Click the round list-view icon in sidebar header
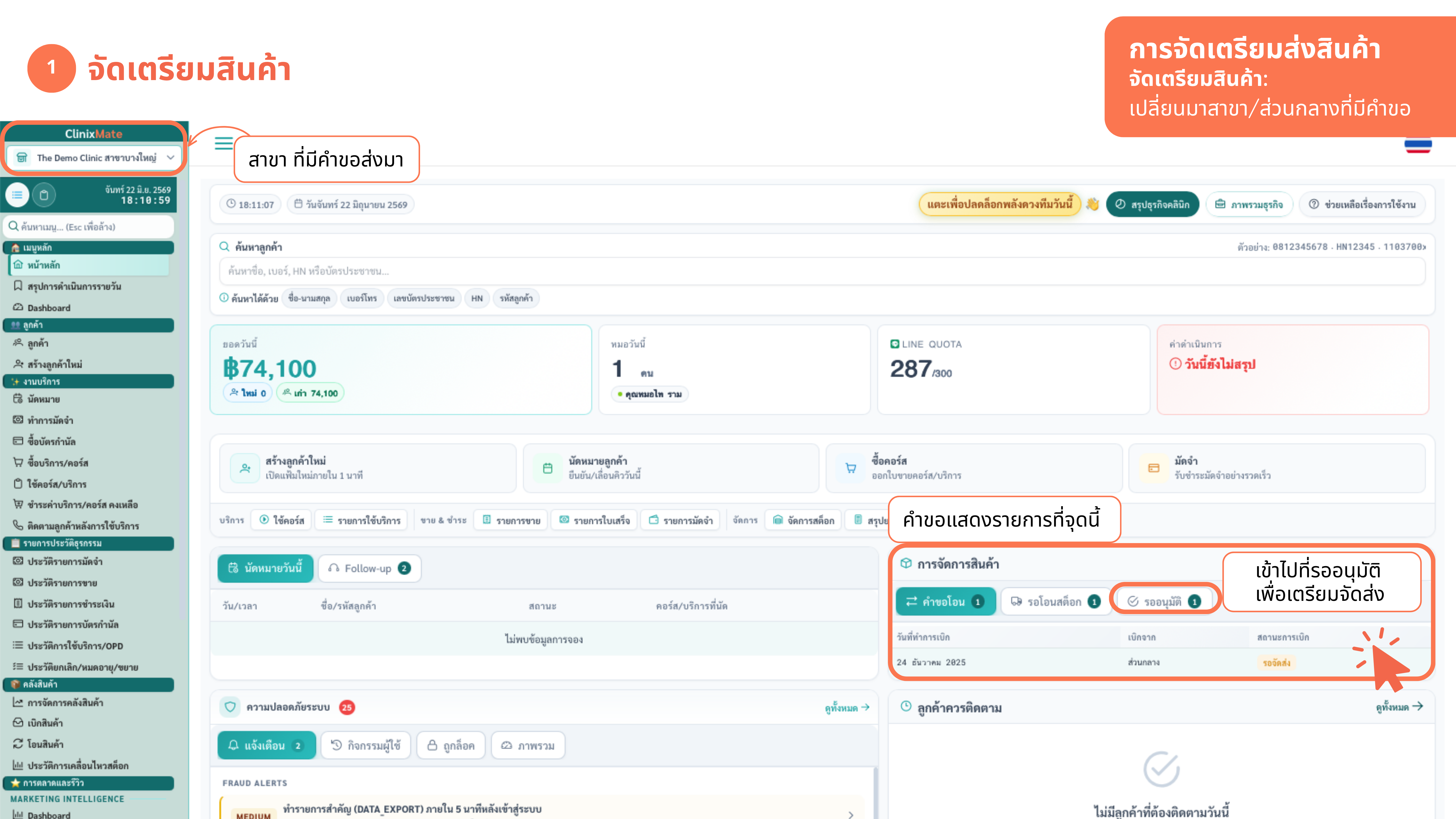 point(17,195)
